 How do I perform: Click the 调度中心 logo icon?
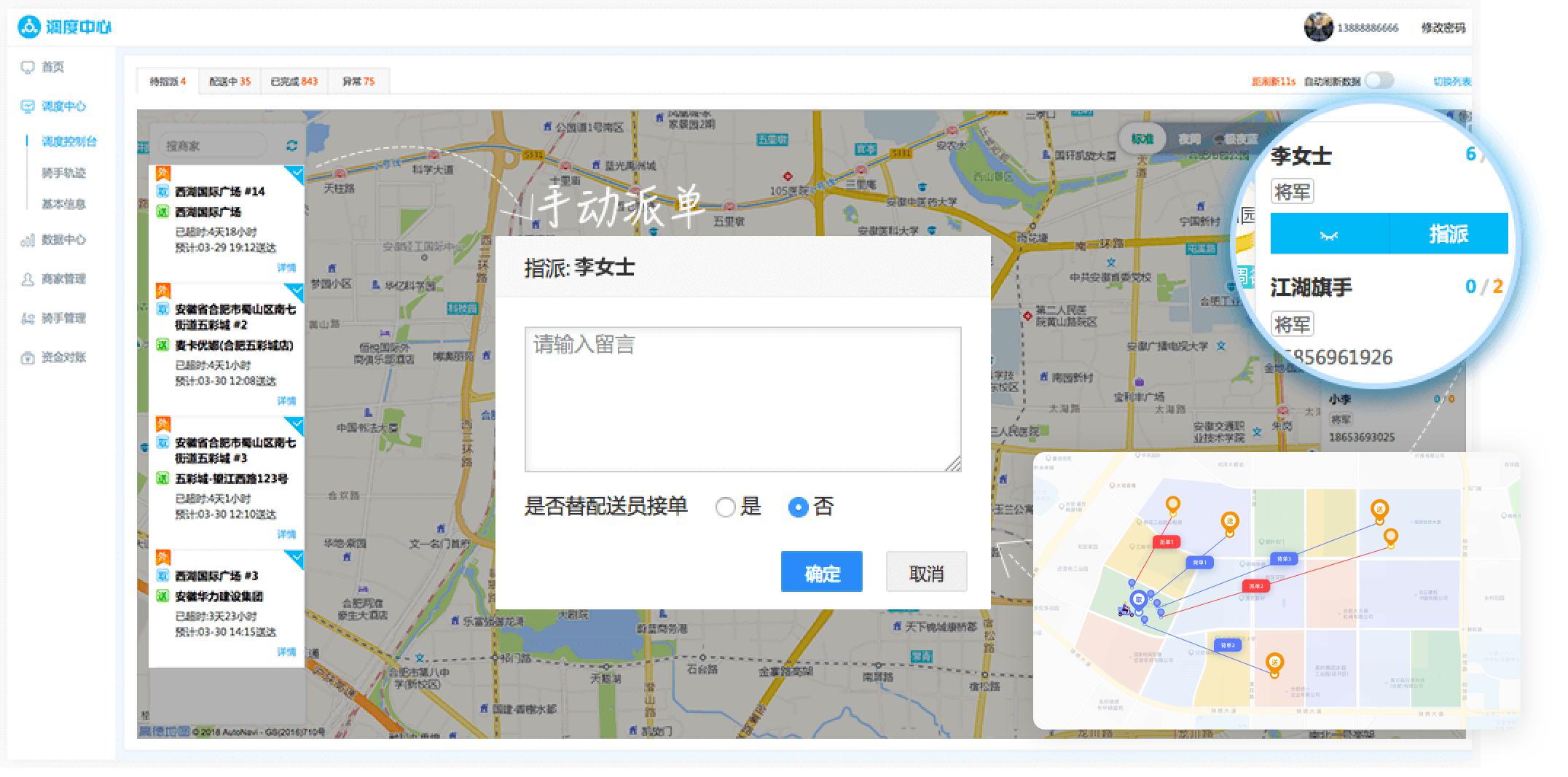click(29, 28)
